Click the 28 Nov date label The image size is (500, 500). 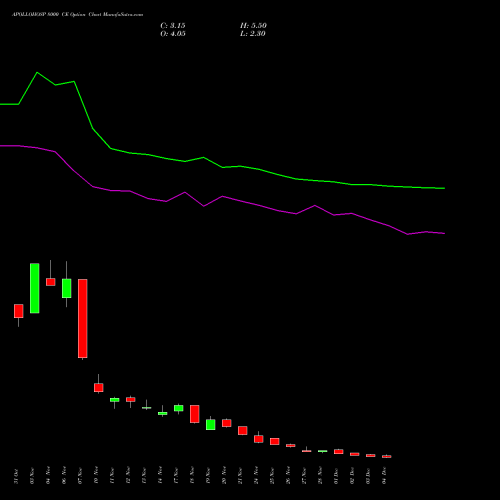point(320,476)
